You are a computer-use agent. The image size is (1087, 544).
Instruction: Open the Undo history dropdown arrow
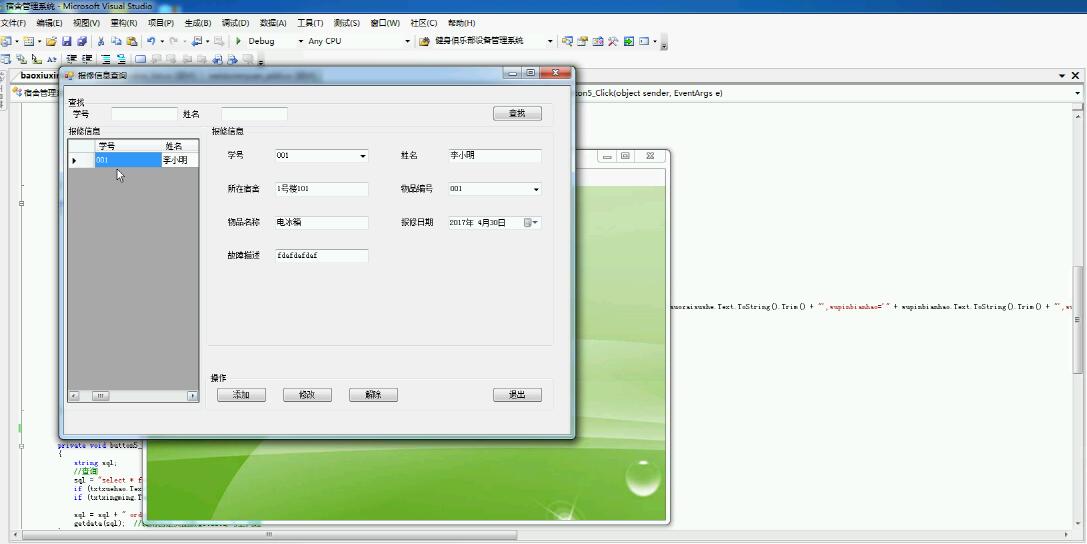pyautogui.click(x=162, y=41)
